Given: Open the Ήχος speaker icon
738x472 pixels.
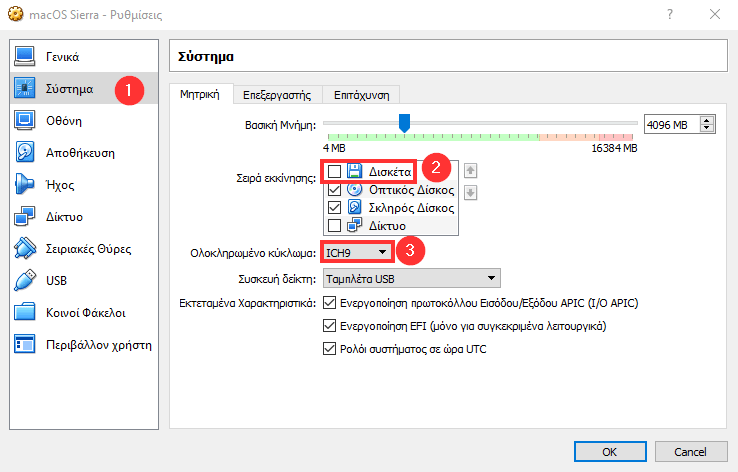Looking at the screenshot, I should pyautogui.click(x=24, y=184).
